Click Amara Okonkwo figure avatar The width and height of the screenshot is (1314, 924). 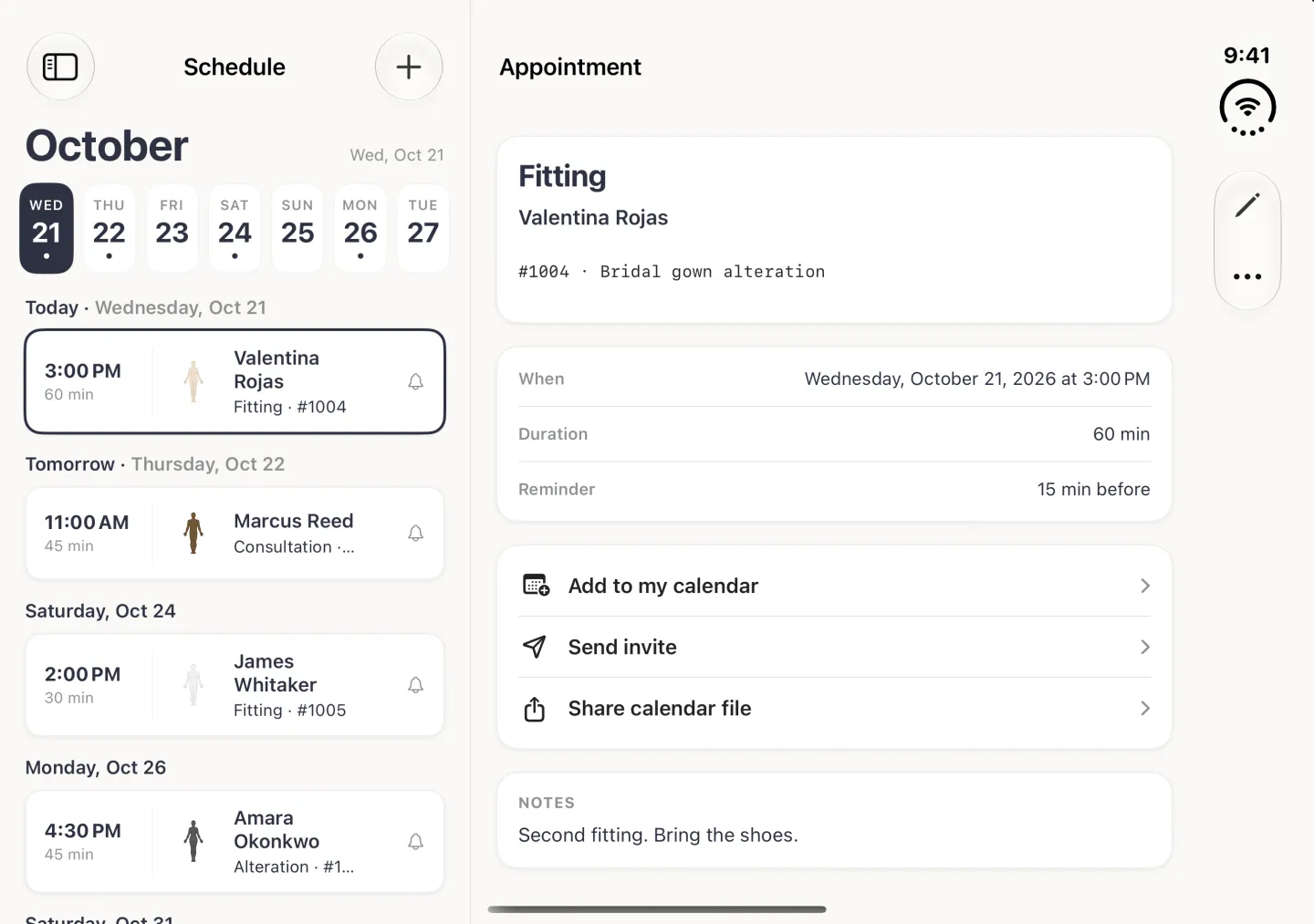point(193,841)
